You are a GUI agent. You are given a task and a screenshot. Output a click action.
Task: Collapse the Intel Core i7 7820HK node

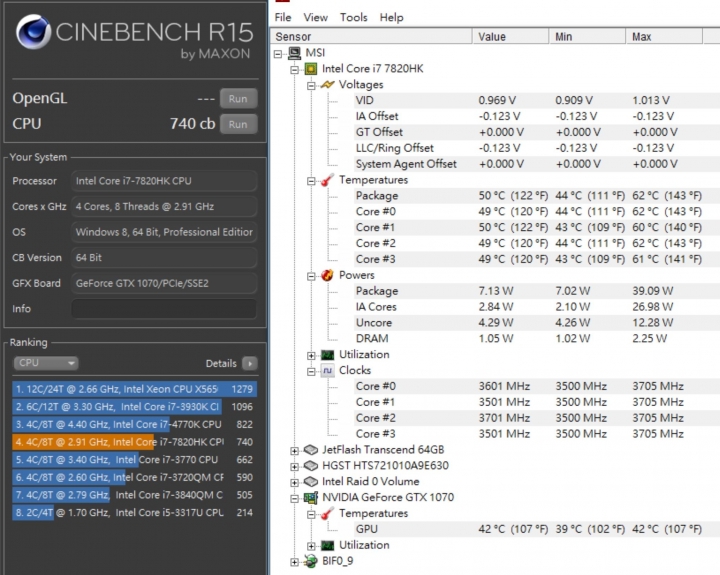294,70
